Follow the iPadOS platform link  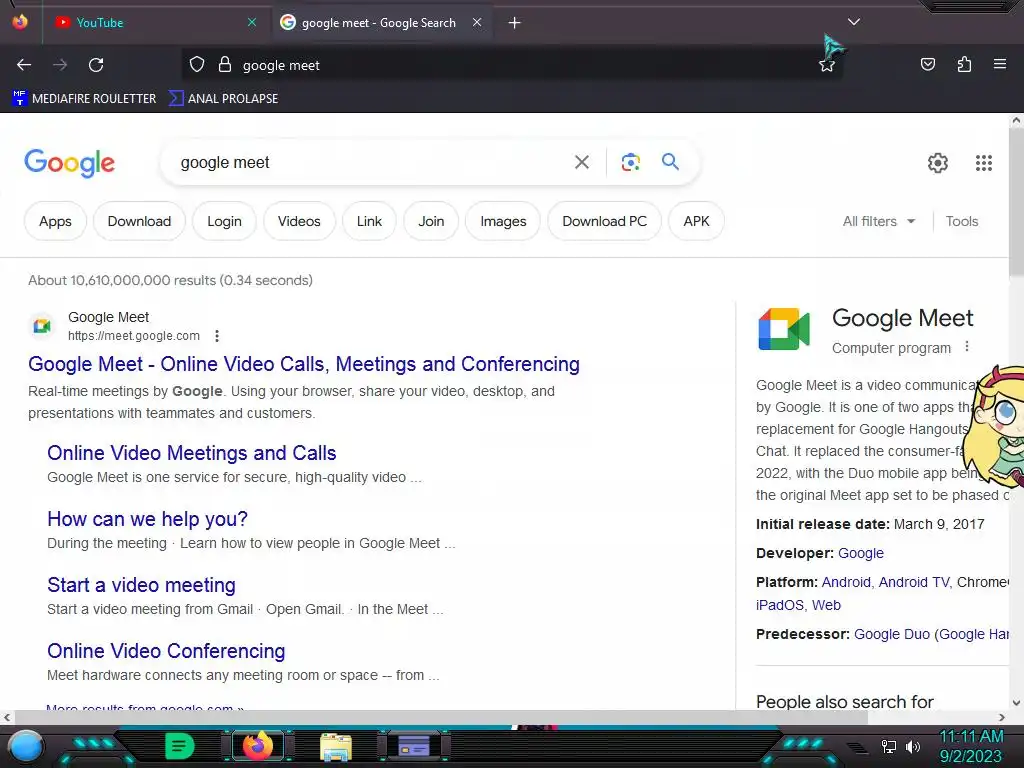(780, 605)
